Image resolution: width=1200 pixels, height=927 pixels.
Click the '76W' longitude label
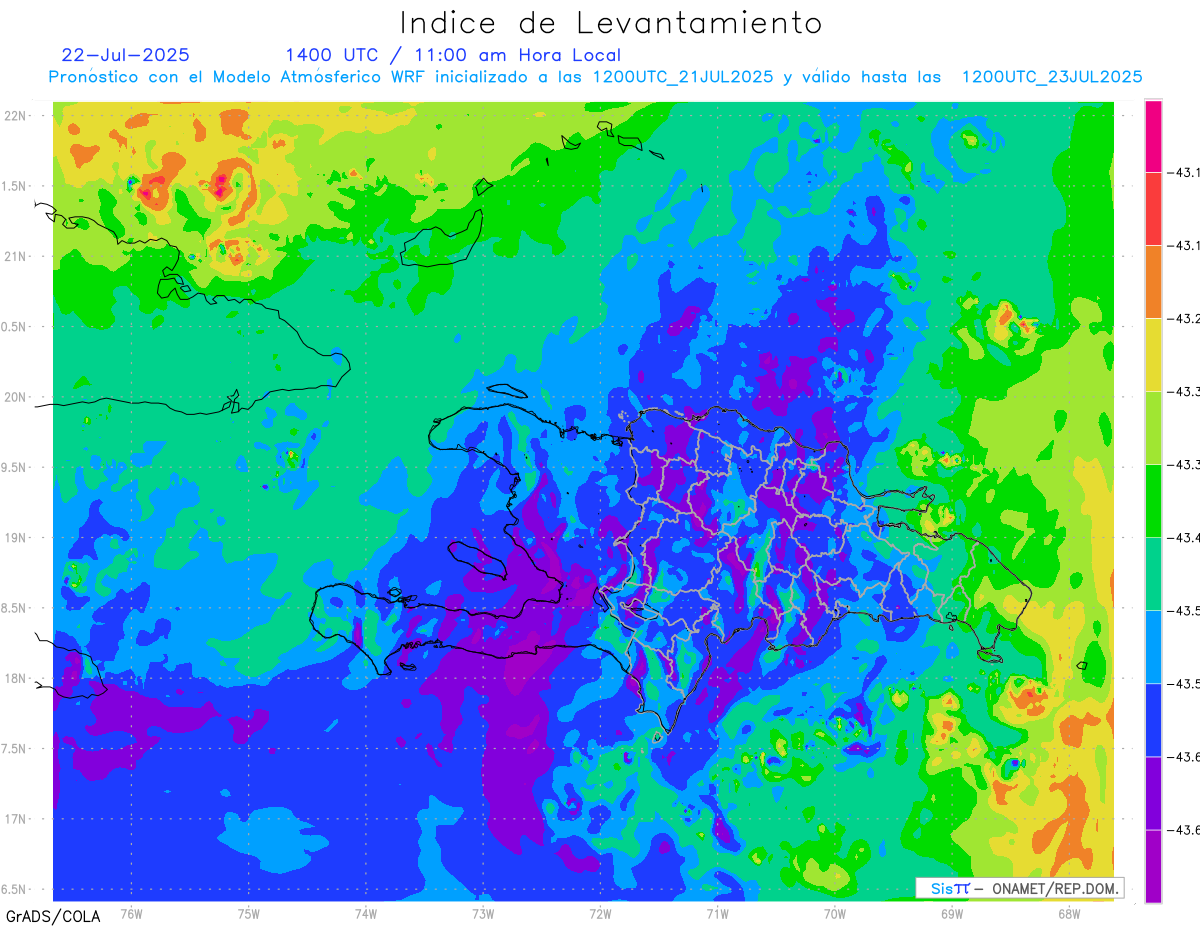pos(131,913)
